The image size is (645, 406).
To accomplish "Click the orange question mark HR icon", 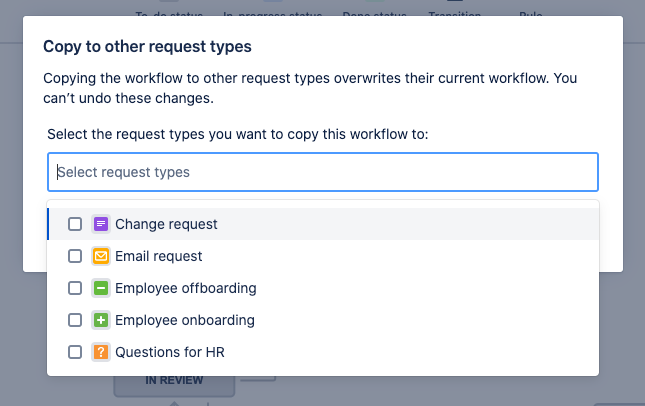I will pos(101,352).
